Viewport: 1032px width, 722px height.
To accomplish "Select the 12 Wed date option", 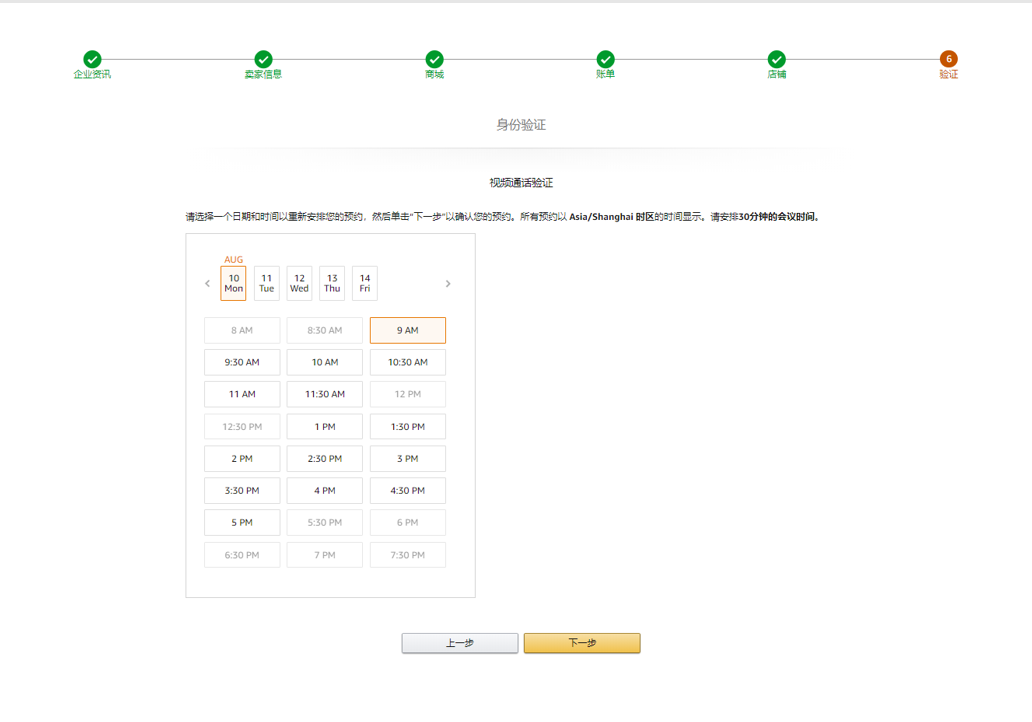I will tap(298, 283).
